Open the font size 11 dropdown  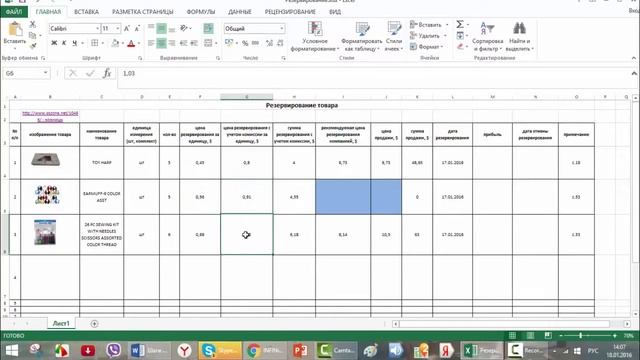[118, 29]
